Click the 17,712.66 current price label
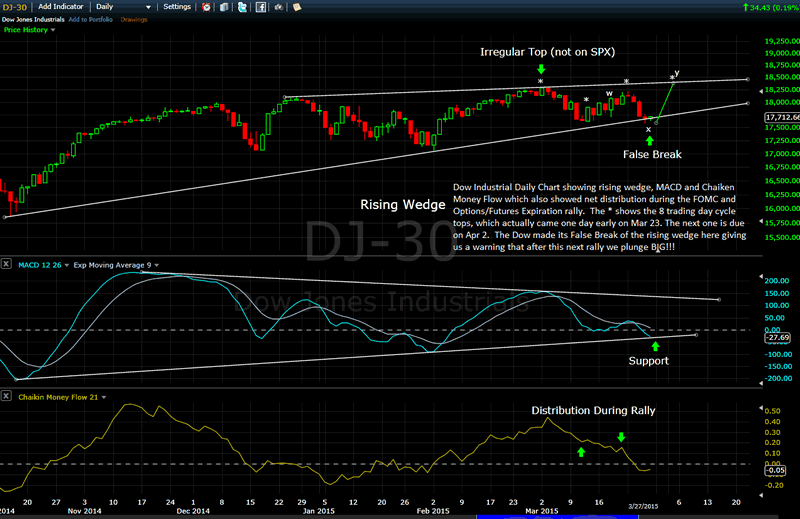The width and height of the screenshot is (800, 519). click(x=780, y=117)
